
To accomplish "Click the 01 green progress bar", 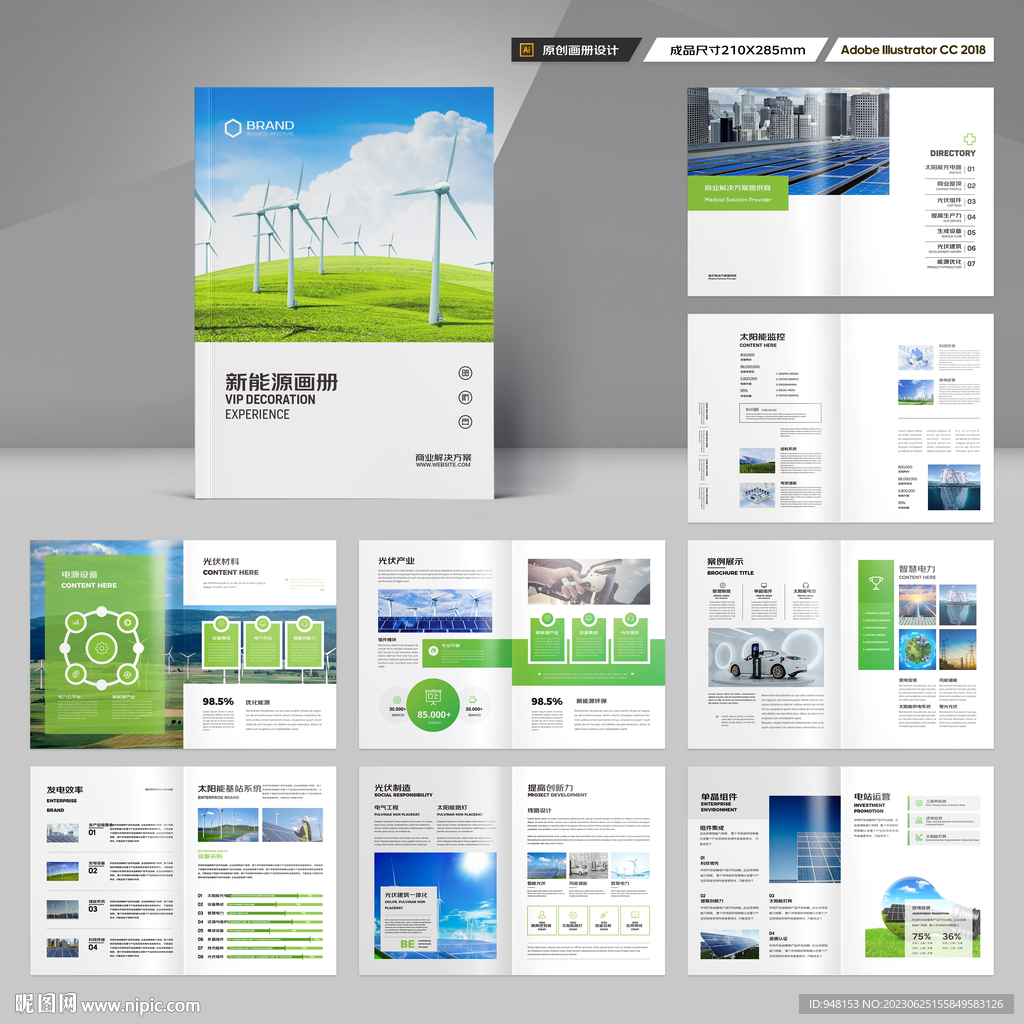I will coord(275,896).
